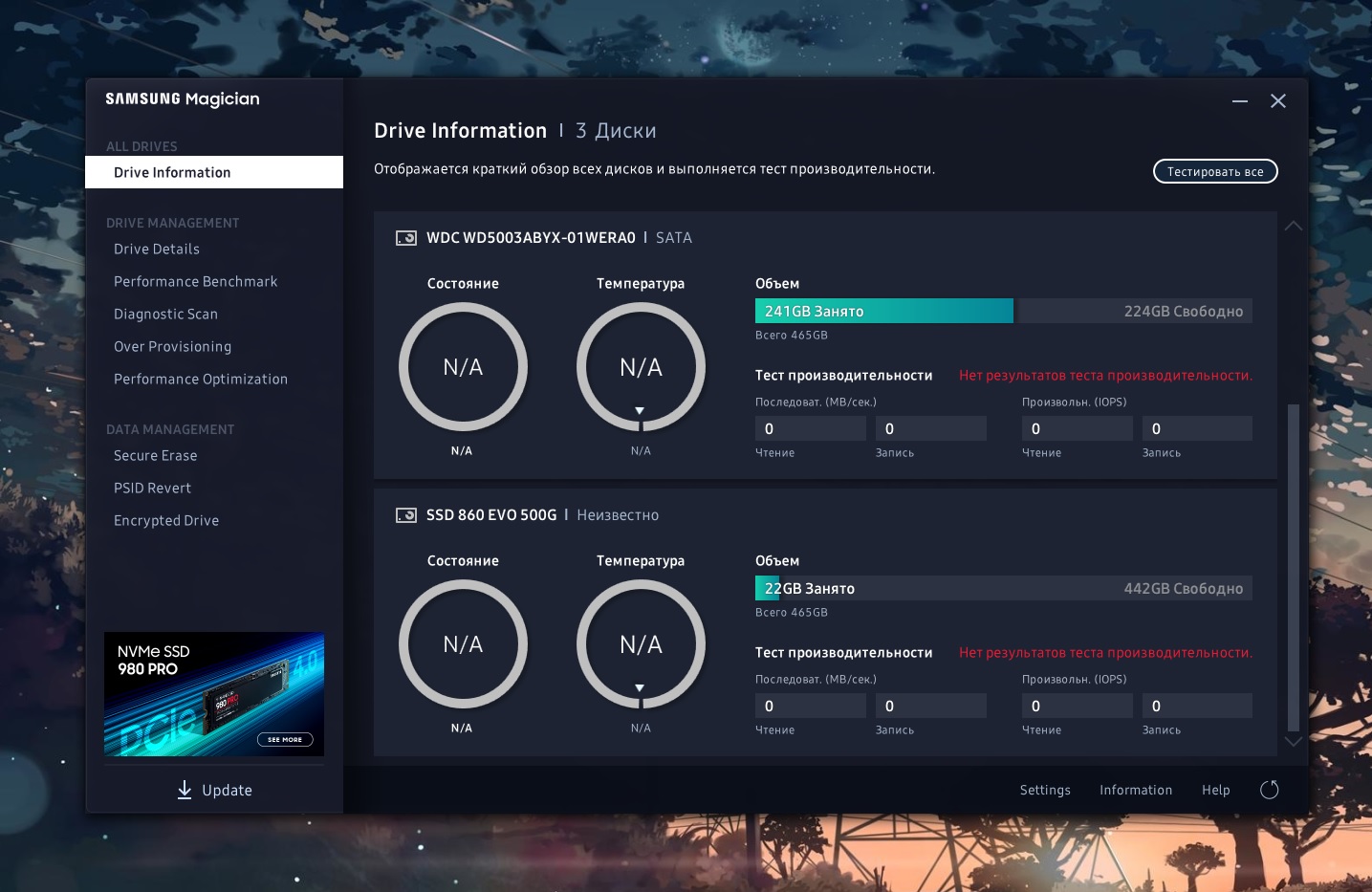Image resolution: width=1372 pixels, height=892 pixels.
Task: Click the 22GB Занято capacity bar
Action: coord(767,588)
